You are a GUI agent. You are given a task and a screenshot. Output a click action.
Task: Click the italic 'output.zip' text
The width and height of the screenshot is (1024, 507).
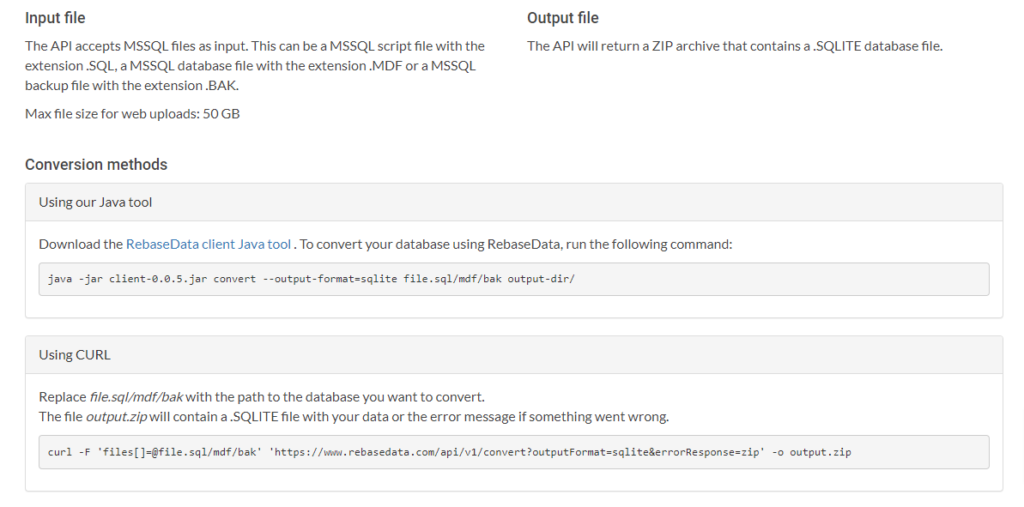pos(116,417)
